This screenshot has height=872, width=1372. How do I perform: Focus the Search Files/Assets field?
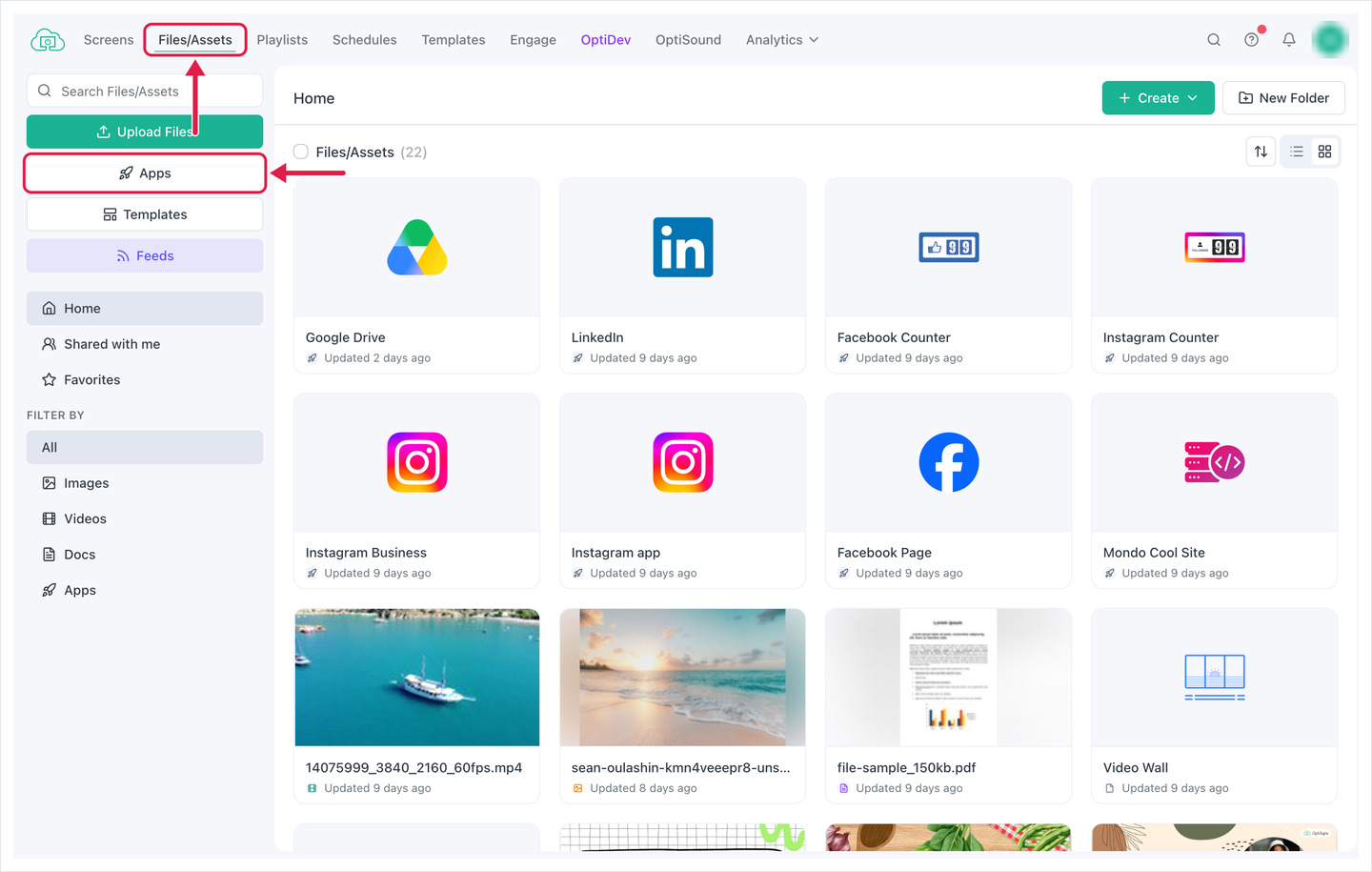pos(145,91)
